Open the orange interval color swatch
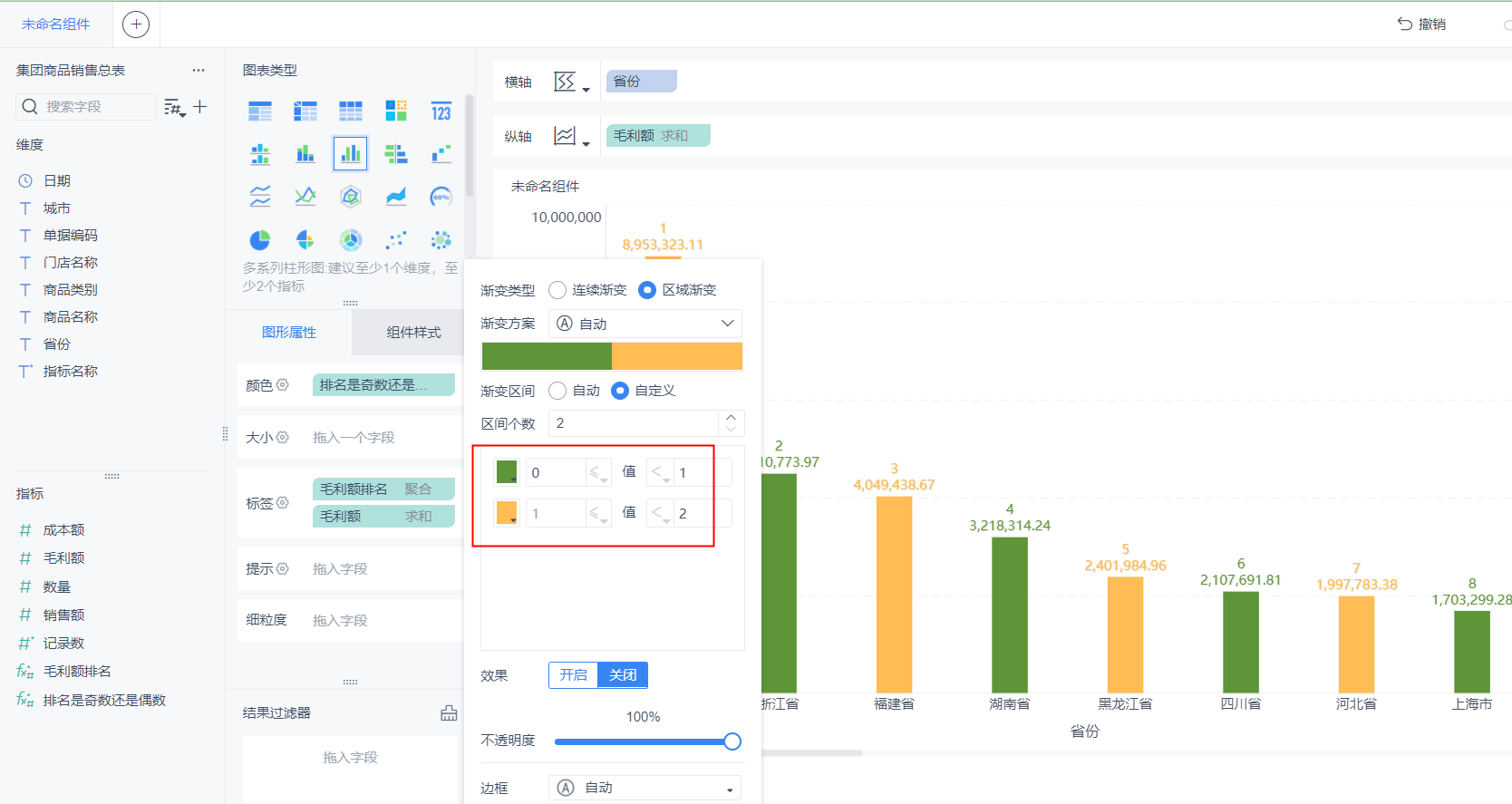This screenshot has height=804, width=1512. click(x=507, y=513)
